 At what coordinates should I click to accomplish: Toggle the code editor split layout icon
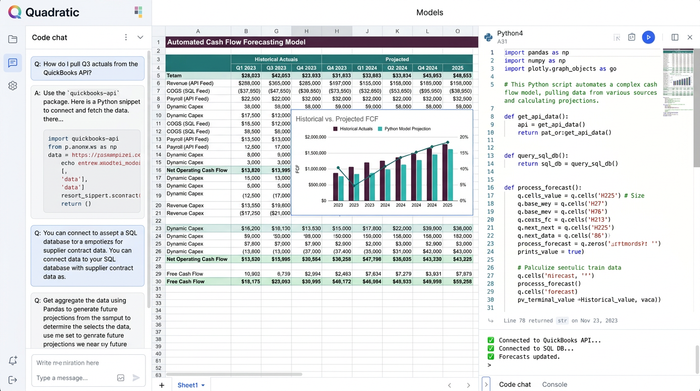(x=675, y=37)
